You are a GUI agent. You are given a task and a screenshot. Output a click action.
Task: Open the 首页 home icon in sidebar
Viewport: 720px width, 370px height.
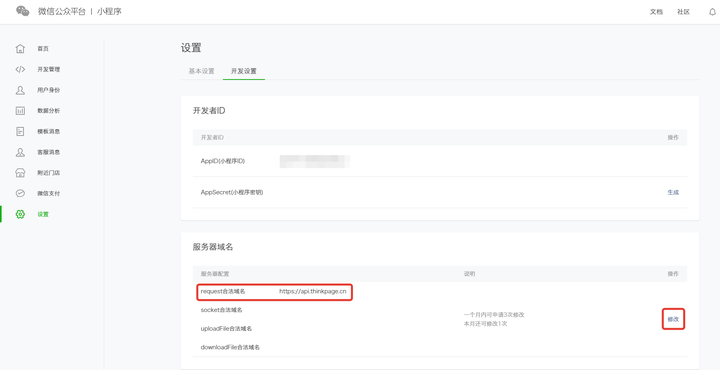(x=20, y=49)
